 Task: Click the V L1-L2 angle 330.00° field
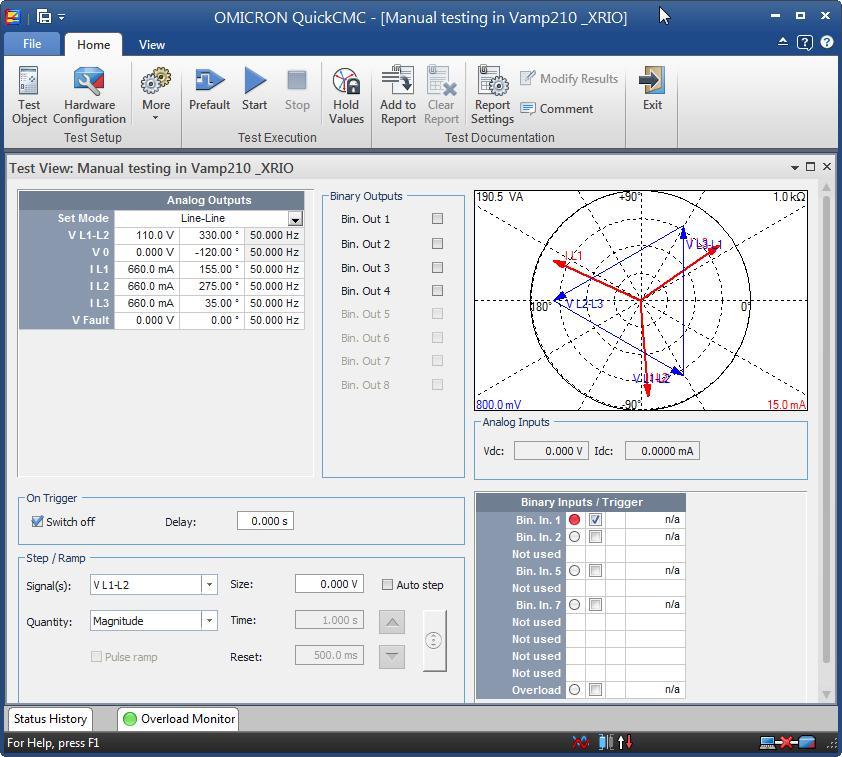tap(212, 235)
